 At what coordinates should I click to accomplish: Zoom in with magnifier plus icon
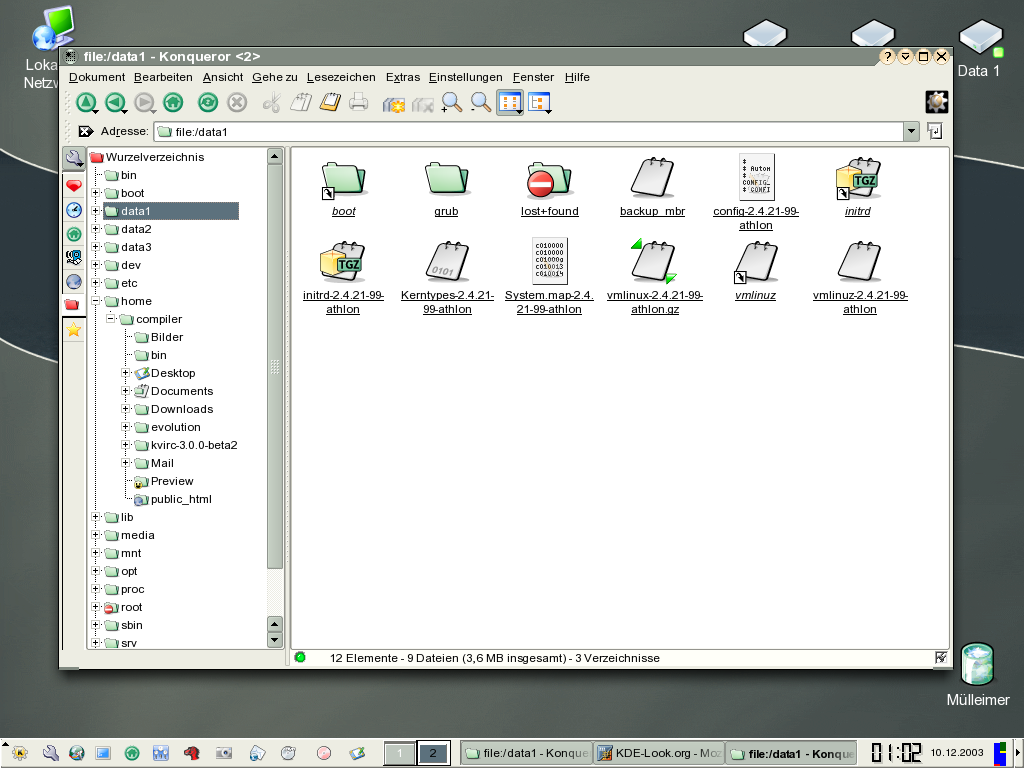pos(451,103)
